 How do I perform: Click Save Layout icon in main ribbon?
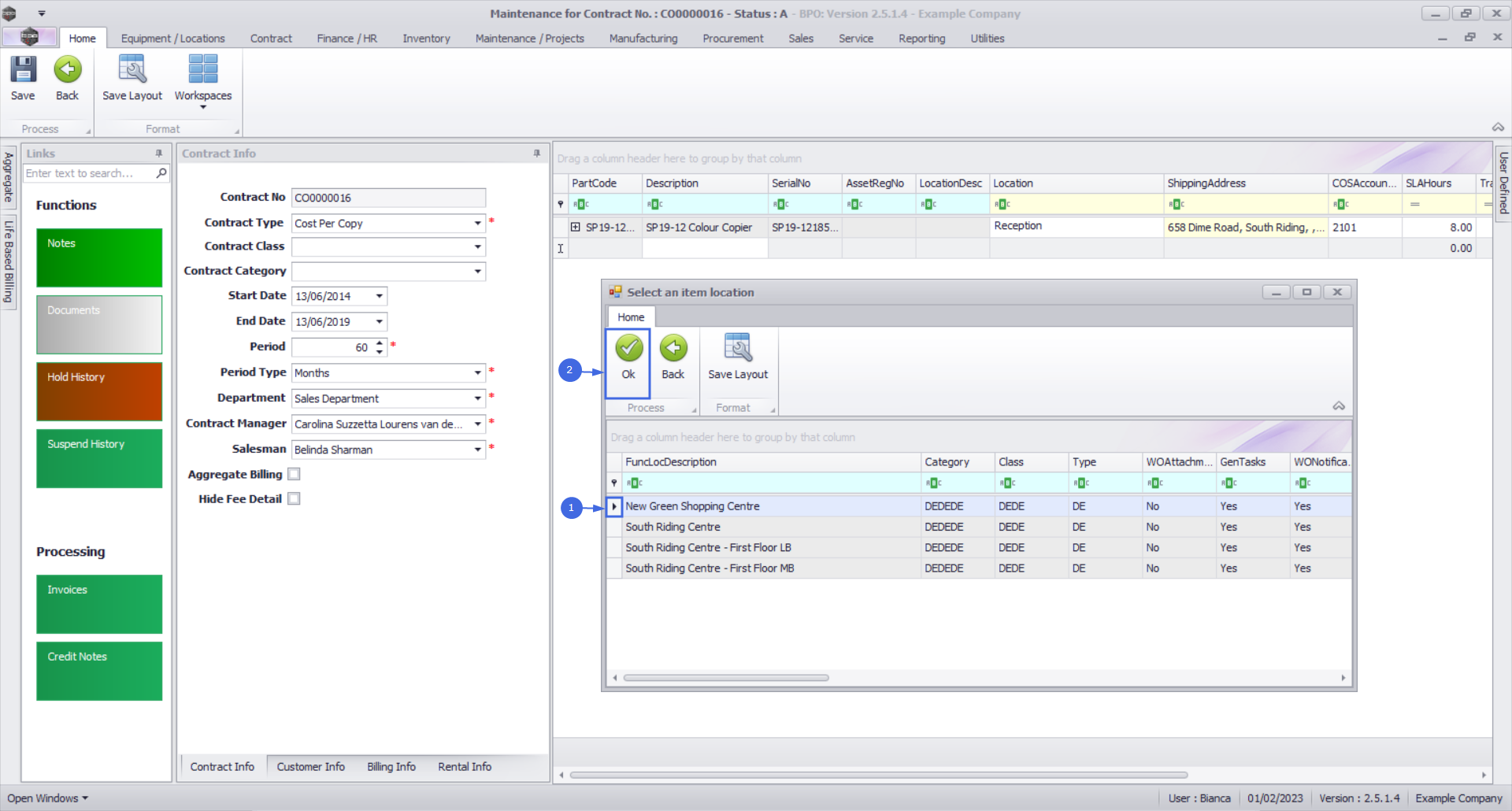click(x=132, y=70)
